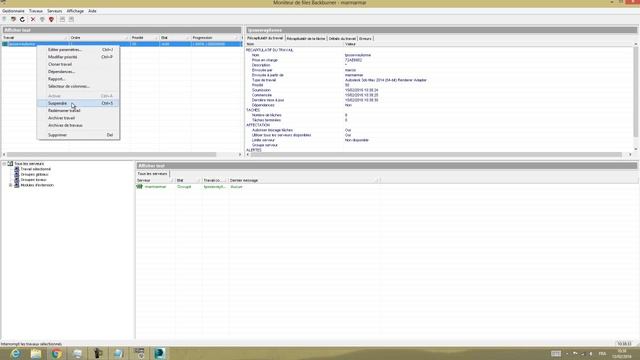This screenshot has height=360, width=640.
Task: Click the Valeur column header in details panel
Action: [x=488, y=44]
